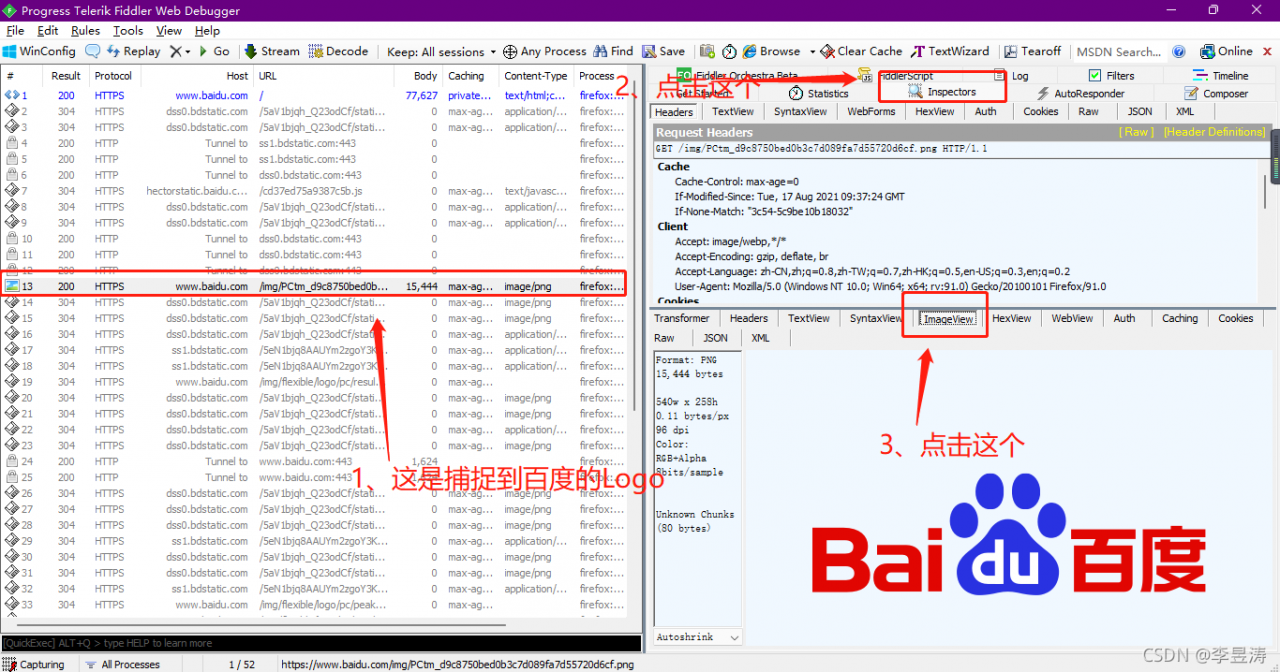This screenshot has height=672, width=1280.
Task: Open the Remove X dropdown arrow
Action: click(187, 52)
